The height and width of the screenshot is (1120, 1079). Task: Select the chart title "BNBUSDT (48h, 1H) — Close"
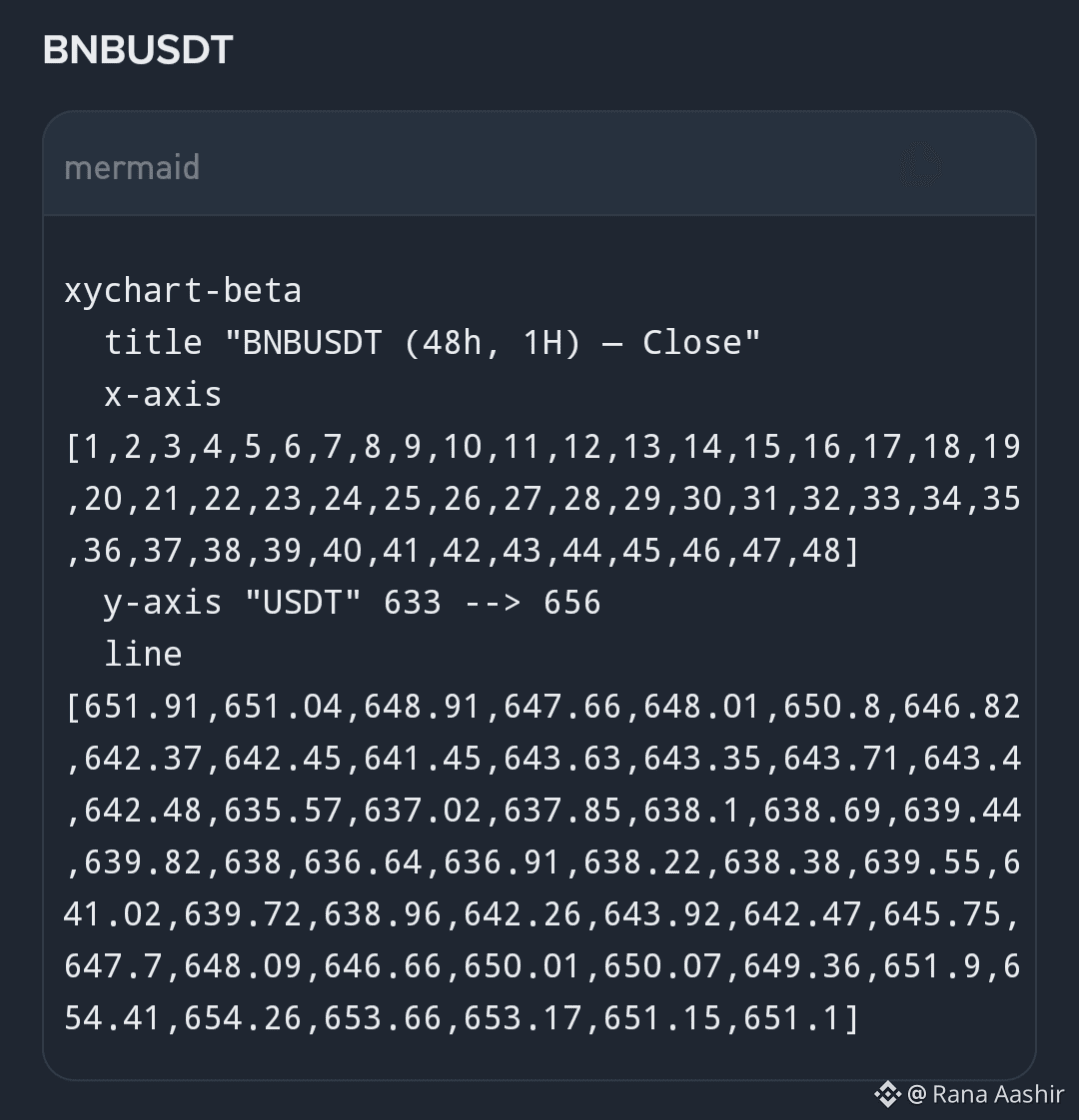click(492, 343)
